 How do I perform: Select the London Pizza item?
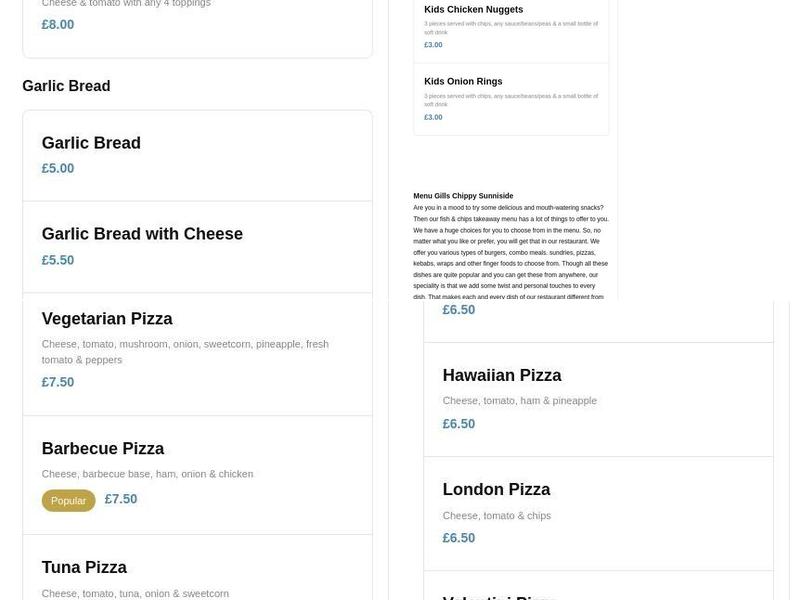[496, 490]
